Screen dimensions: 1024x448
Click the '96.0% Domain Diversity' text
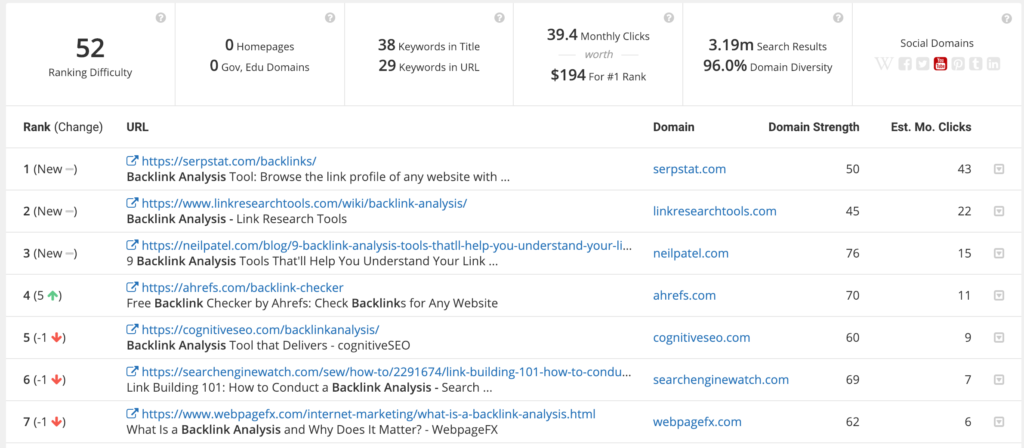point(768,66)
